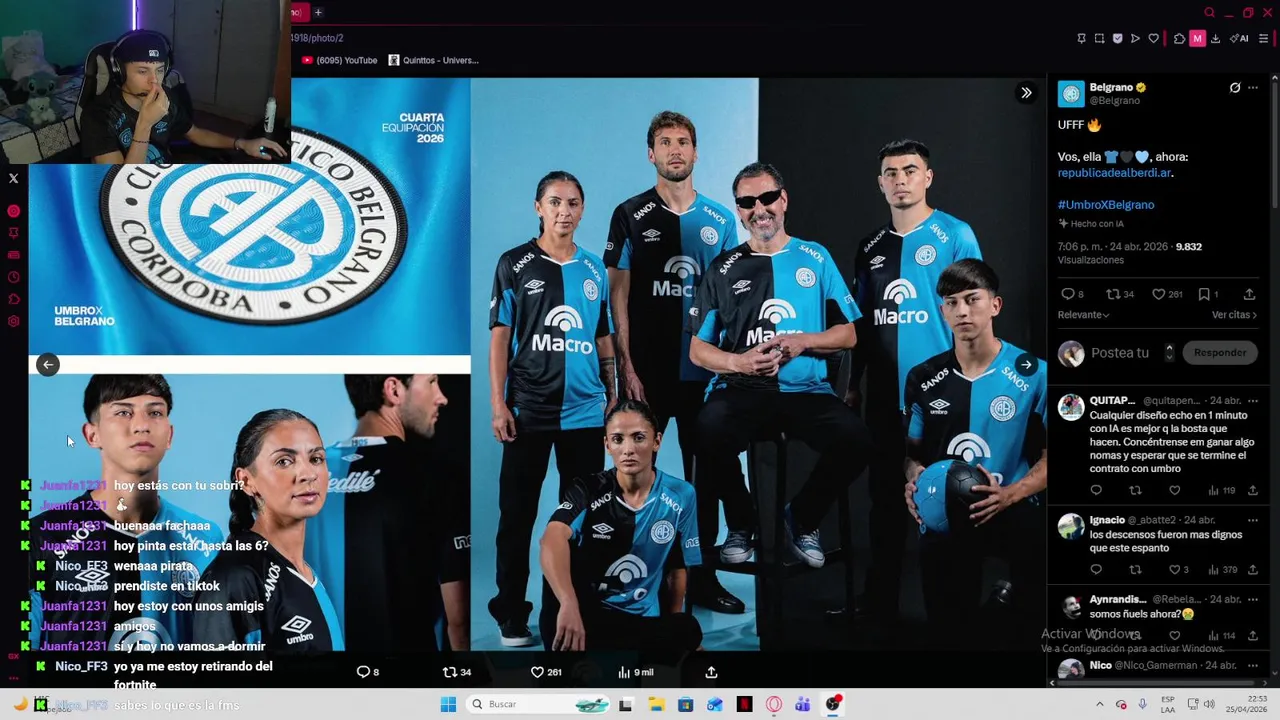
Task: Click the Responder button
Action: (1220, 352)
